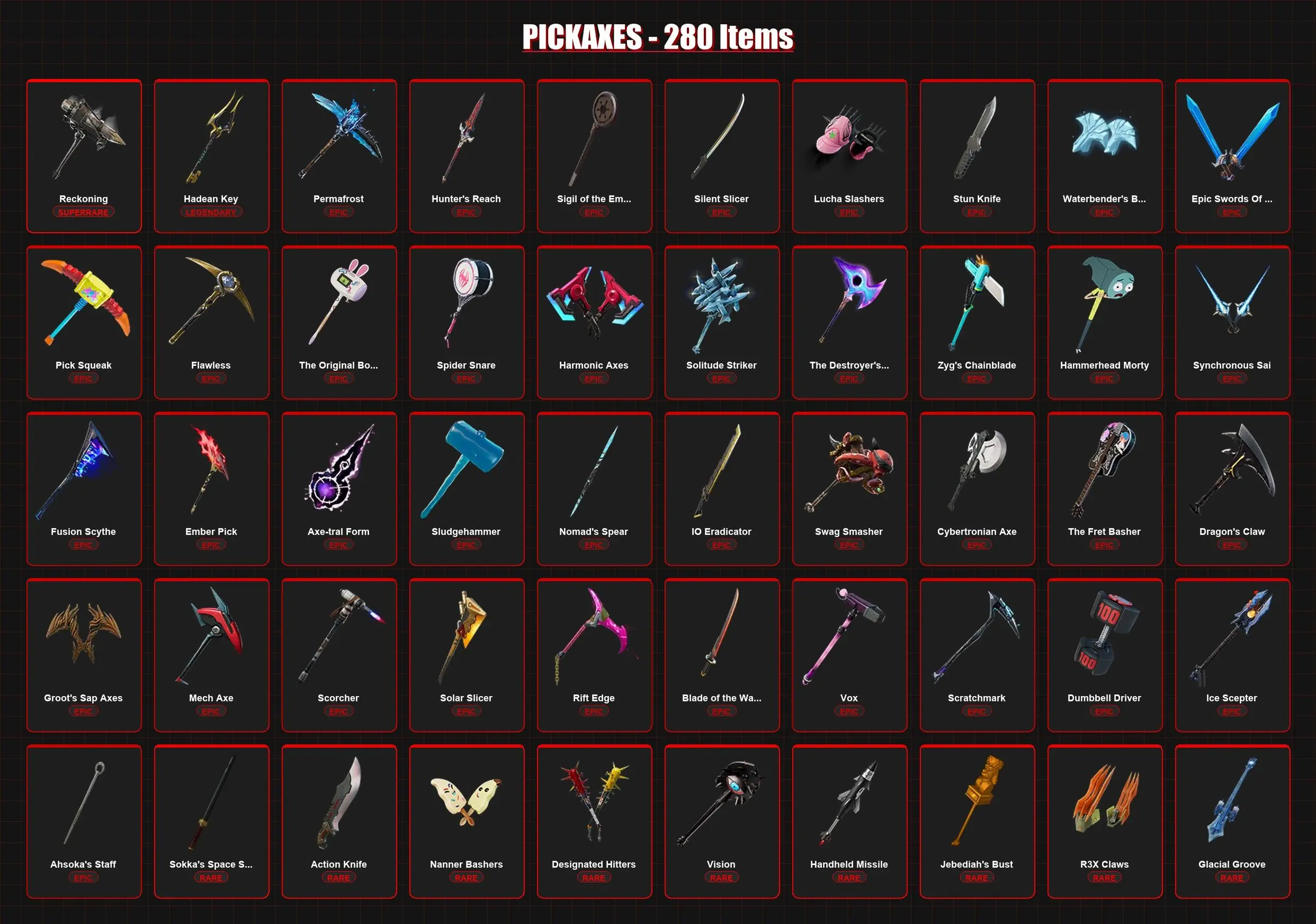Choose the Permafrost pickaxe icon

pos(341,135)
